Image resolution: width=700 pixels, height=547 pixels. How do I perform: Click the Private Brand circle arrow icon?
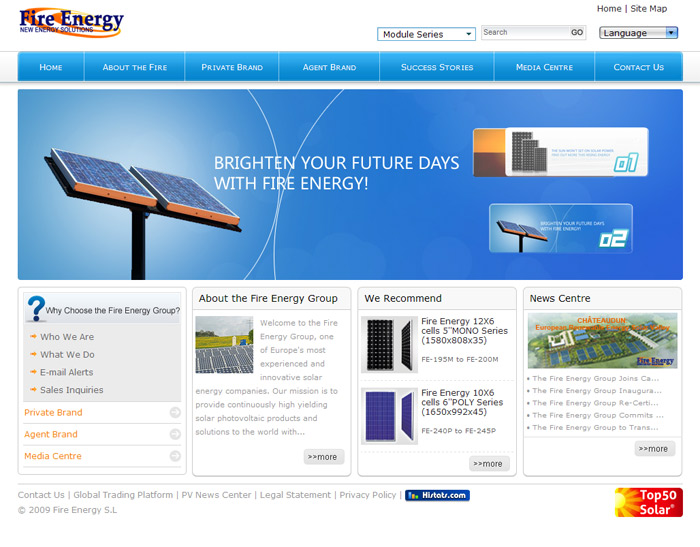(175, 412)
